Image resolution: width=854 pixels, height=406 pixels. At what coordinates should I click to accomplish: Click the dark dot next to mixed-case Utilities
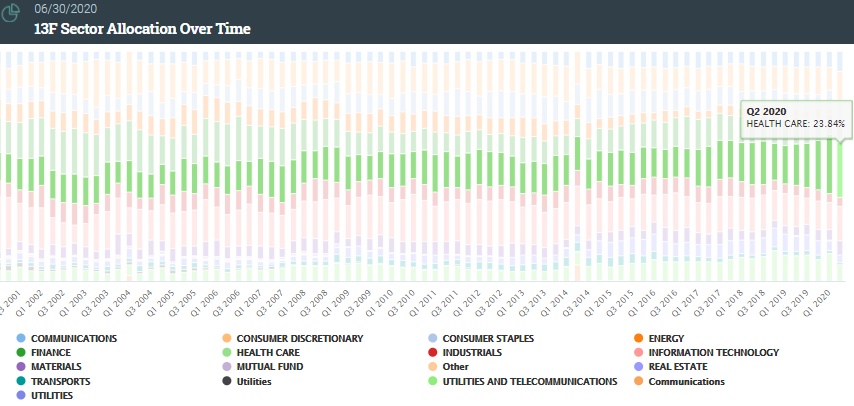click(x=226, y=382)
